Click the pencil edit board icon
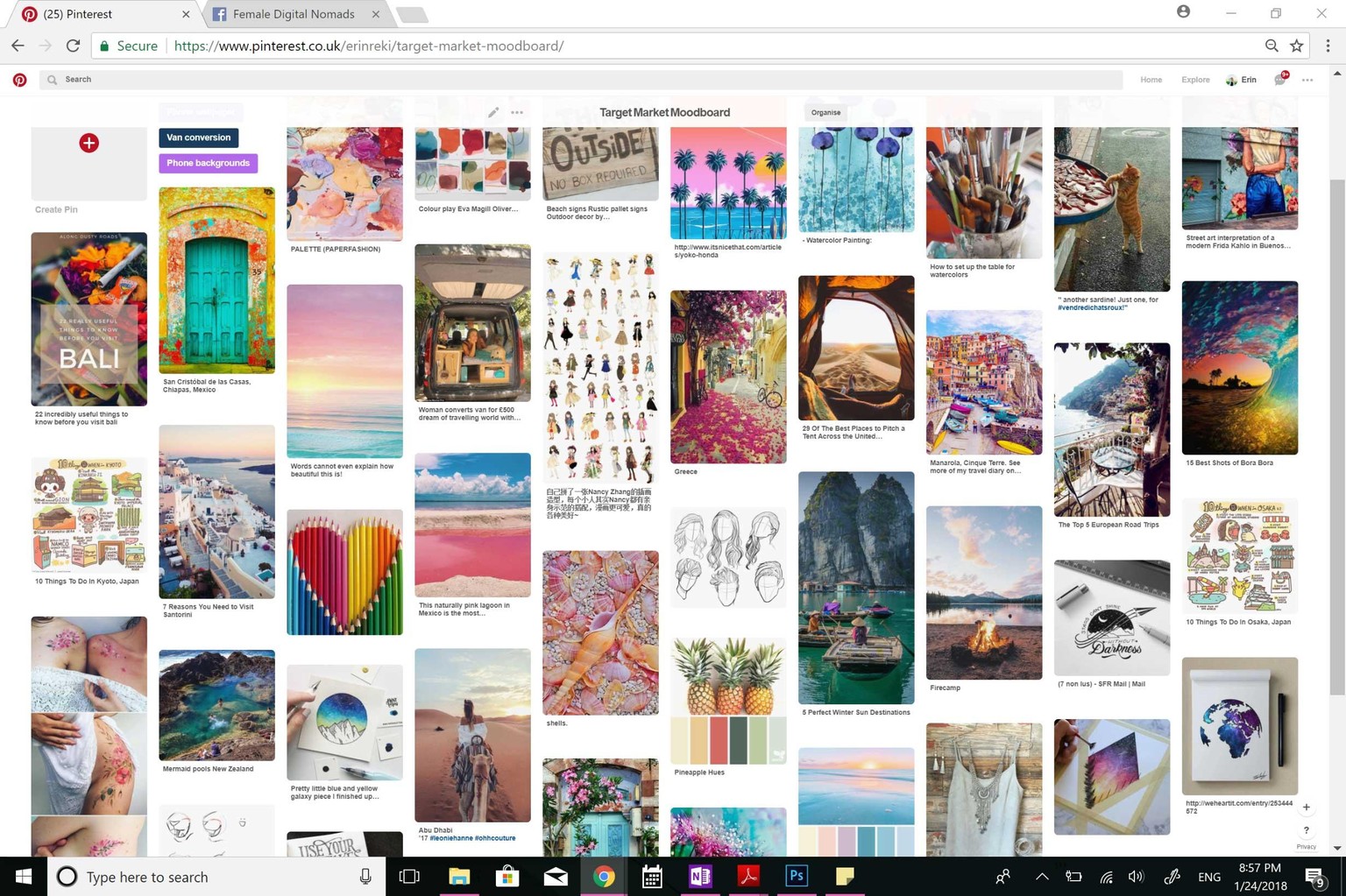1346x896 pixels. click(493, 112)
